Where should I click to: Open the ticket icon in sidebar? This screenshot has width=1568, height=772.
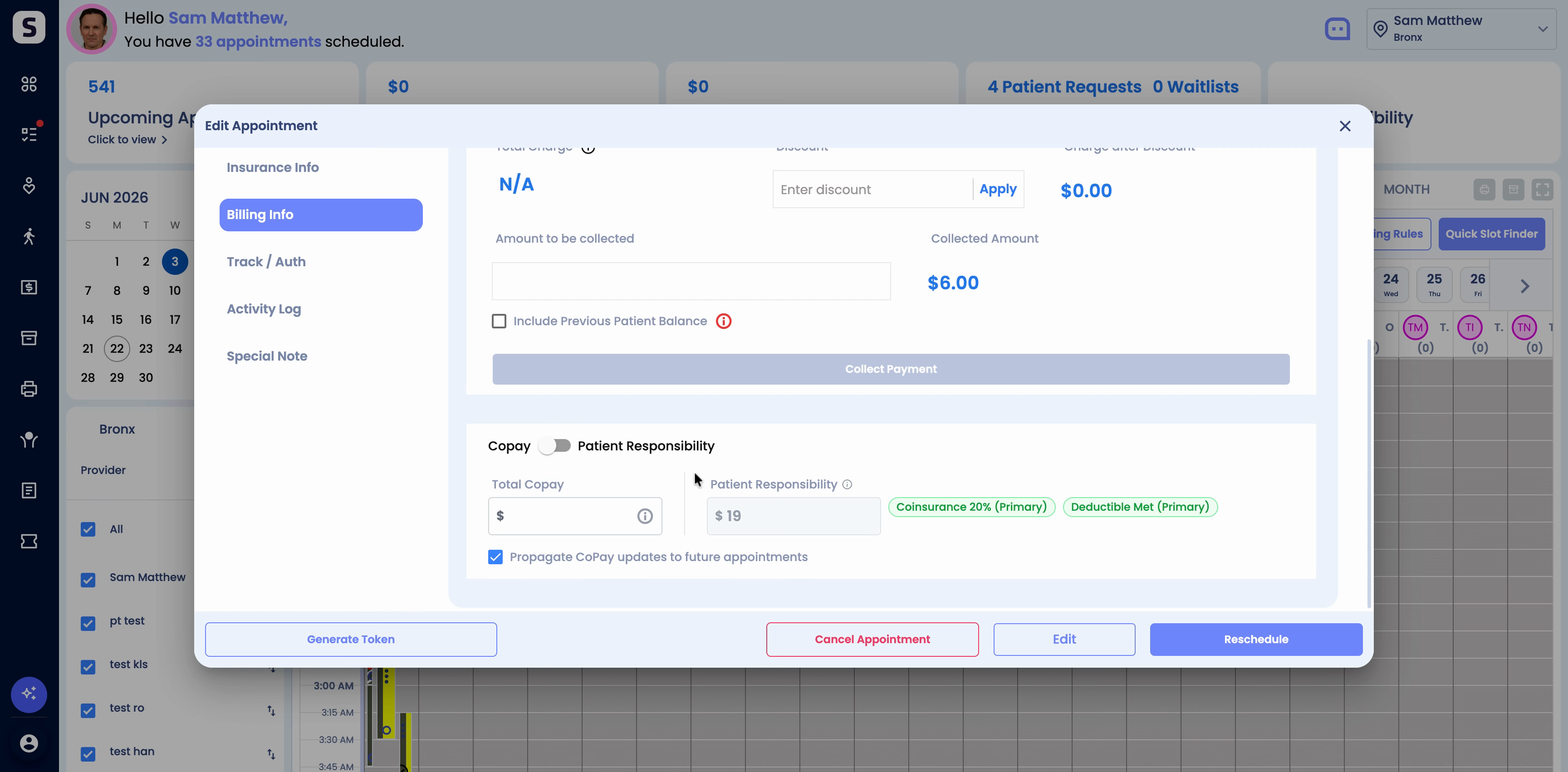[x=29, y=541]
